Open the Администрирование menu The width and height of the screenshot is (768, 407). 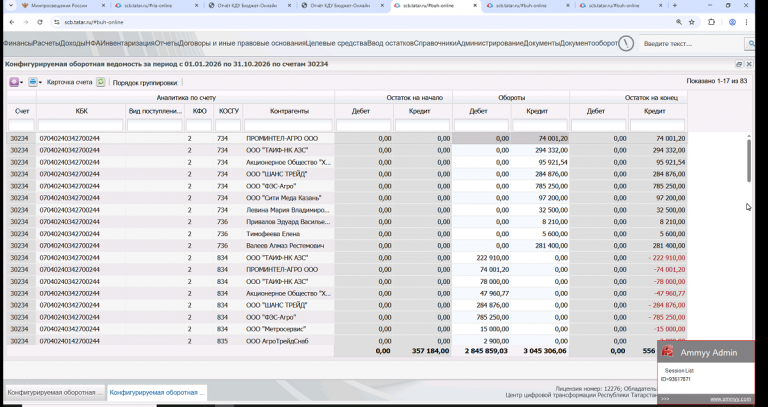tap(490, 43)
